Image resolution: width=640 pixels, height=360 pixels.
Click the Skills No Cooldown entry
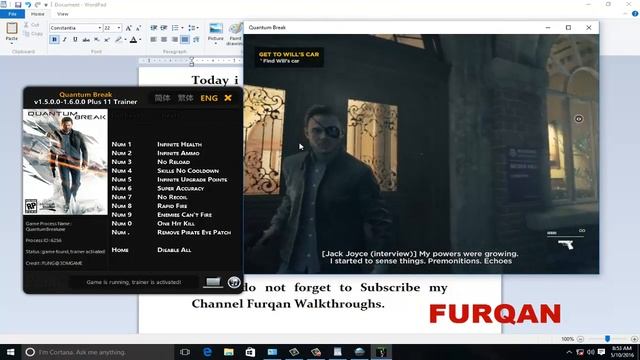[x=188, y=171]
